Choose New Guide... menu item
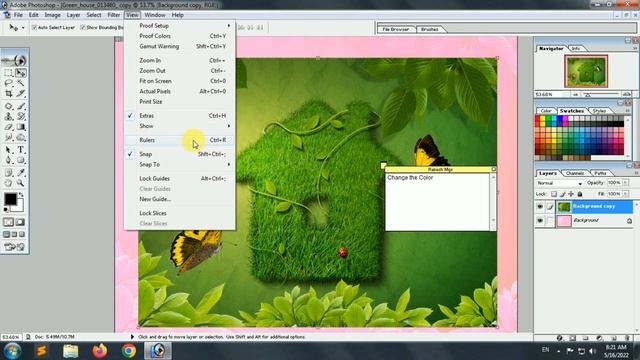This screenshot has width=640, height=360. 180,199
